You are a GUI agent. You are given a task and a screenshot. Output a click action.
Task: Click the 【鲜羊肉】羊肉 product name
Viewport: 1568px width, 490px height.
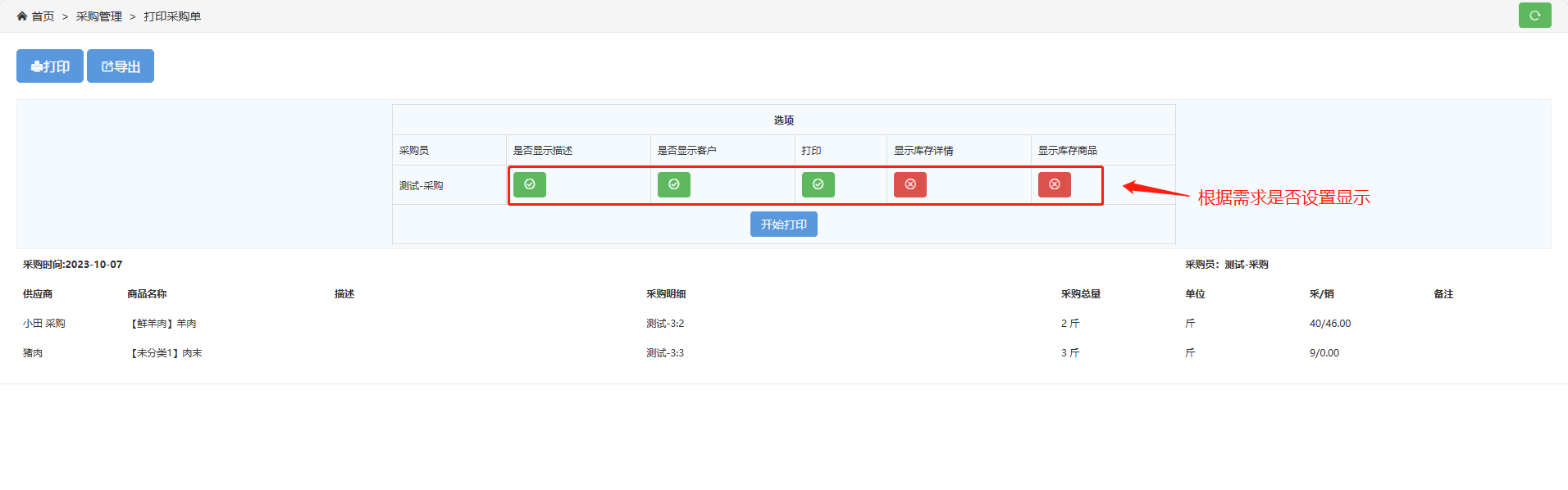tap(162, 324)
